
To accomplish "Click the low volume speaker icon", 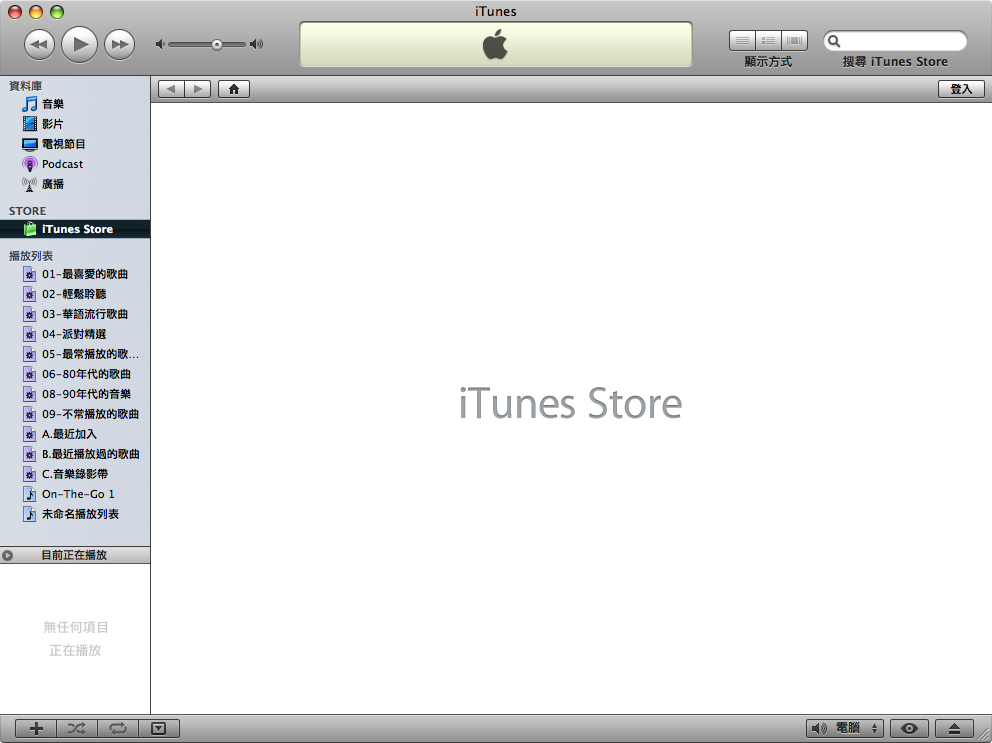I will (x=160, y=44).
